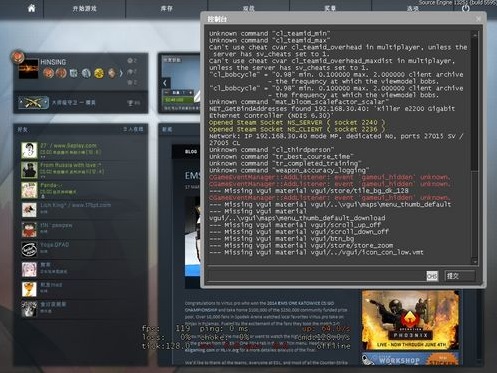Click the console scrollbar up arrow
The image size is (497, 373).
(x=475, y=34)
